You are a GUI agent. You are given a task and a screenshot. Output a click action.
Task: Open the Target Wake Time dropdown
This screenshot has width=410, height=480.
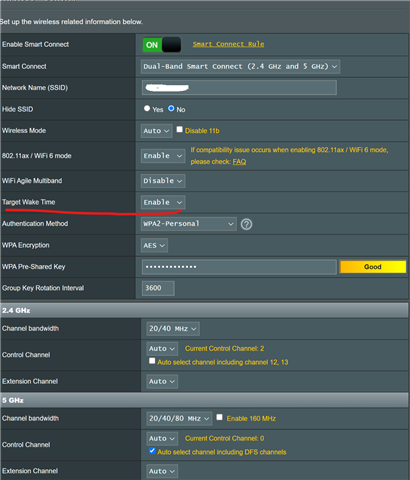click(x=163, y=202)
